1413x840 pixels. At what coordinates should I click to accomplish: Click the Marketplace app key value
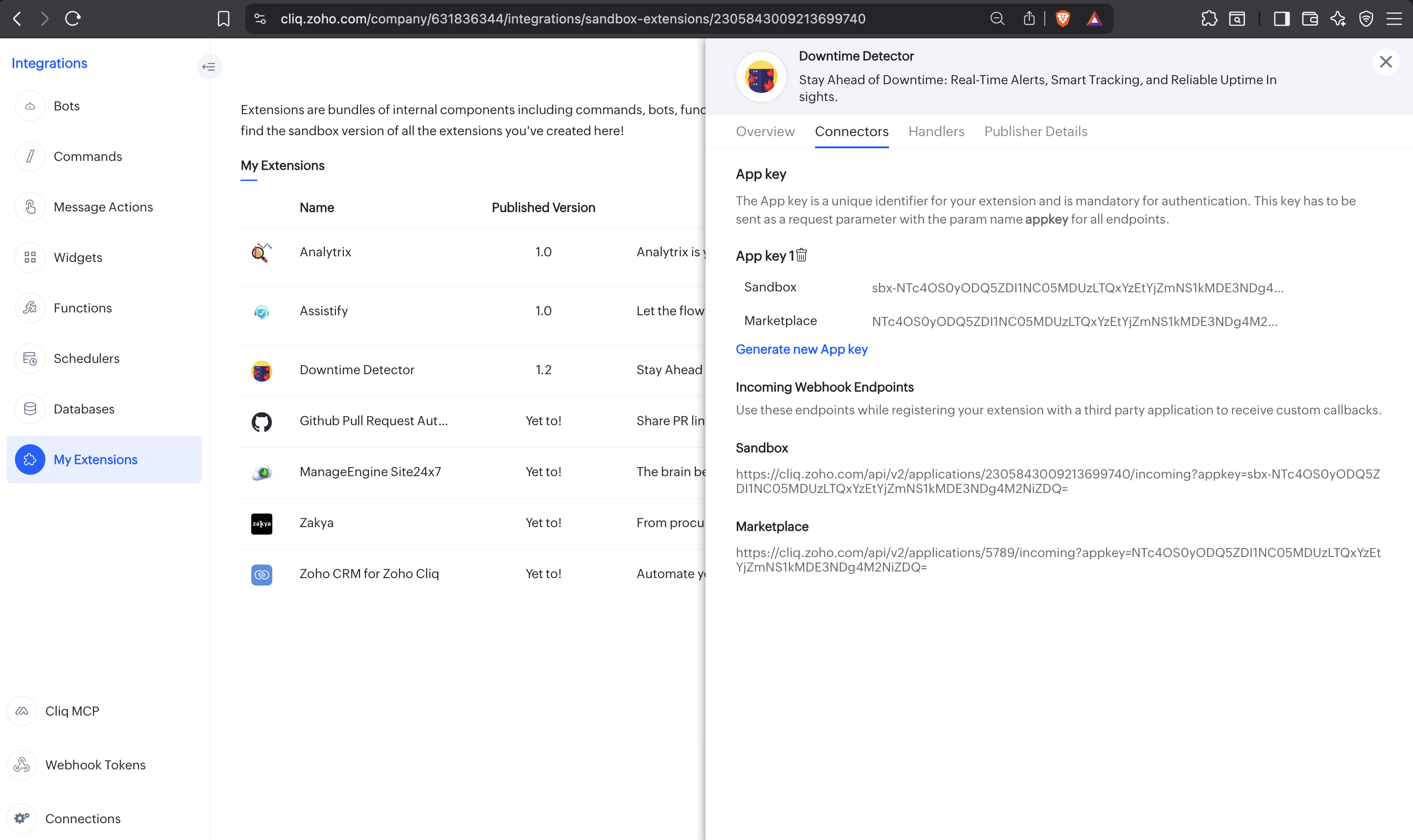click(1074, 321)
